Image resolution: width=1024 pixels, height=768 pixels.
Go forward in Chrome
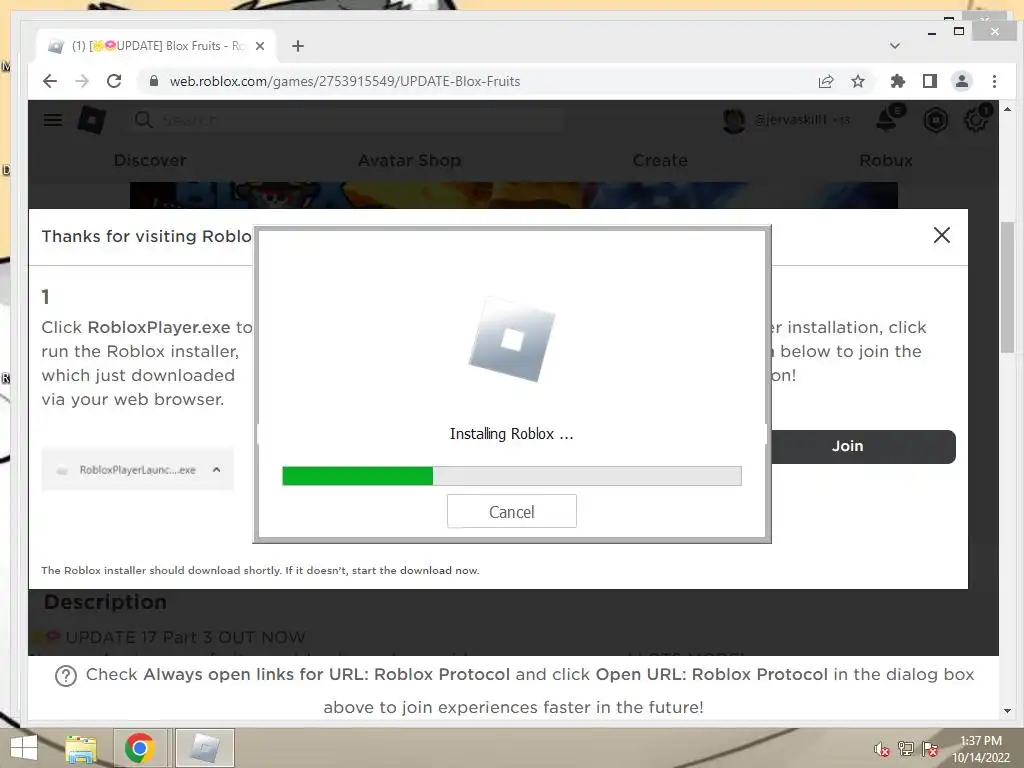tap(82, 81)
